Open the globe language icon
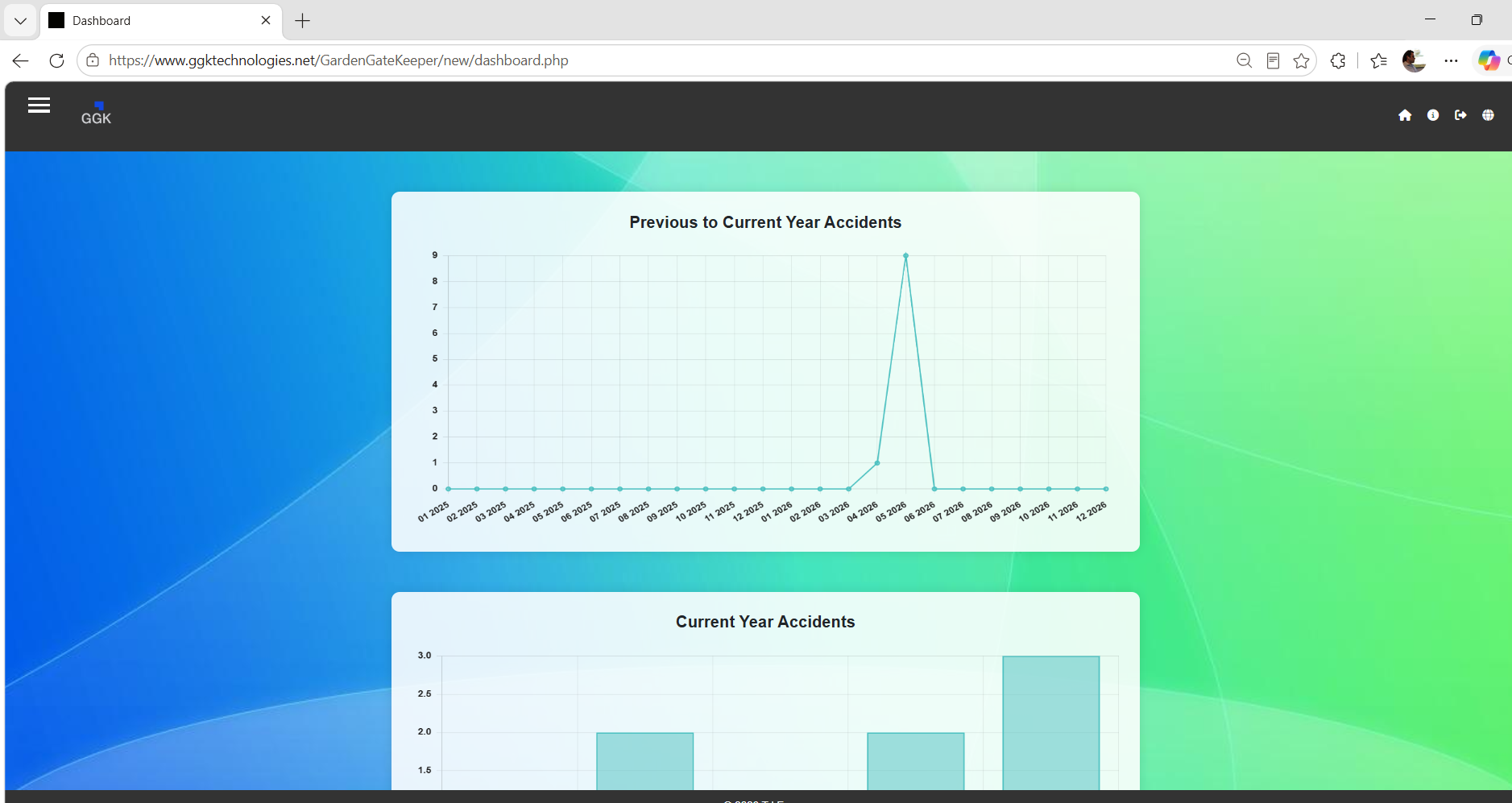 tap(1488, 115)
